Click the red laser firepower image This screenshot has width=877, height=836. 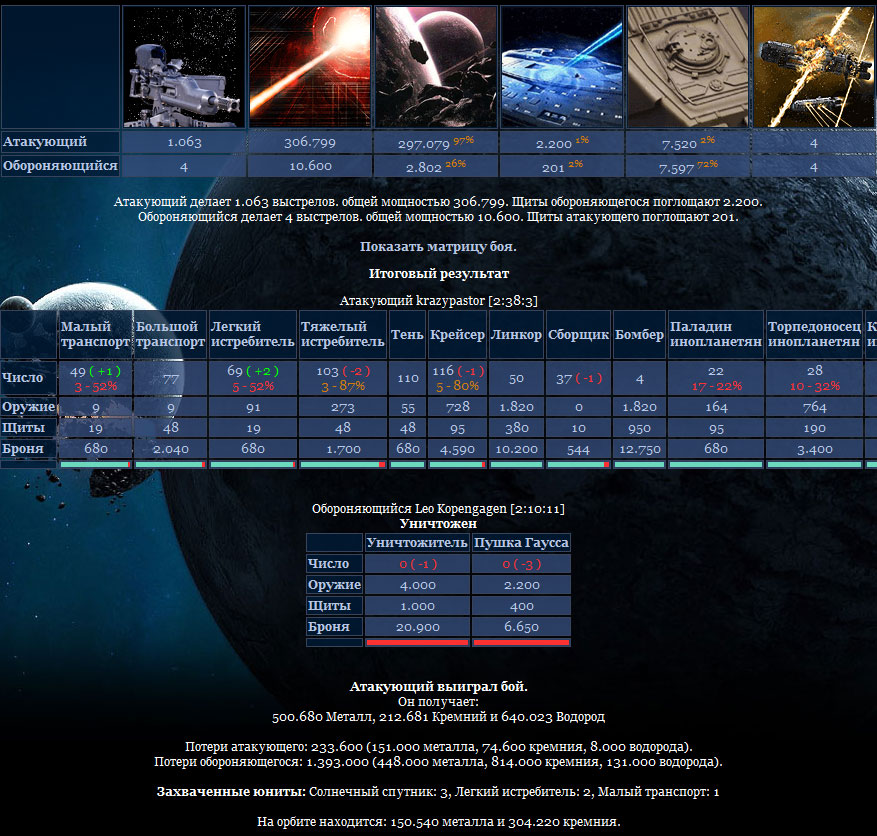310,67
